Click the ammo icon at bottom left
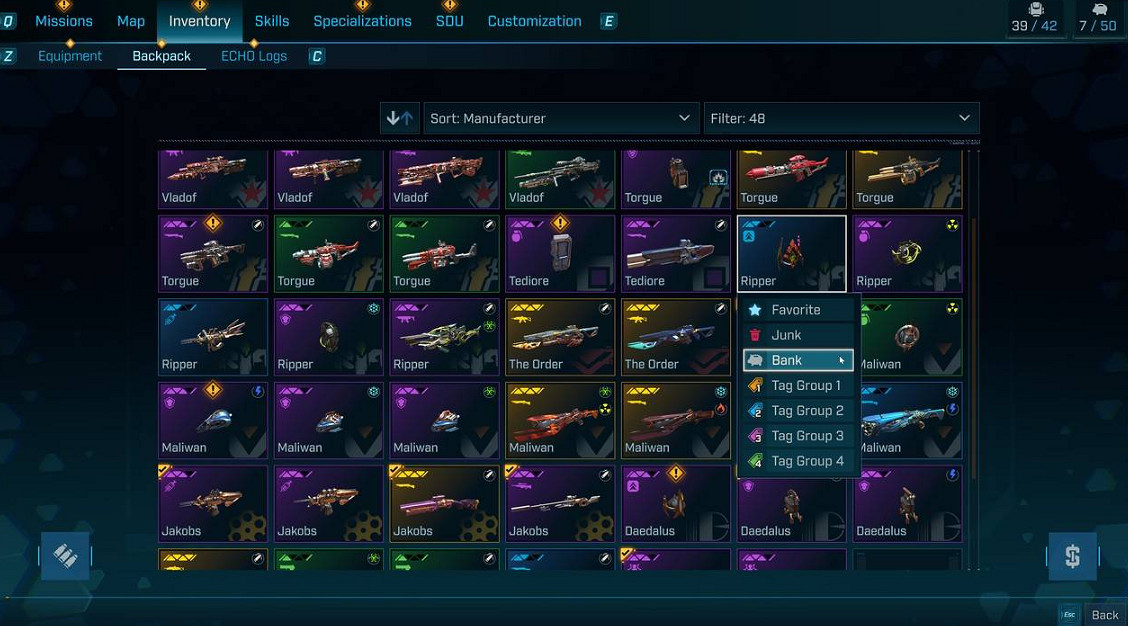The width and height of the screenshot is (1128, 626). [x=65, y=555]
